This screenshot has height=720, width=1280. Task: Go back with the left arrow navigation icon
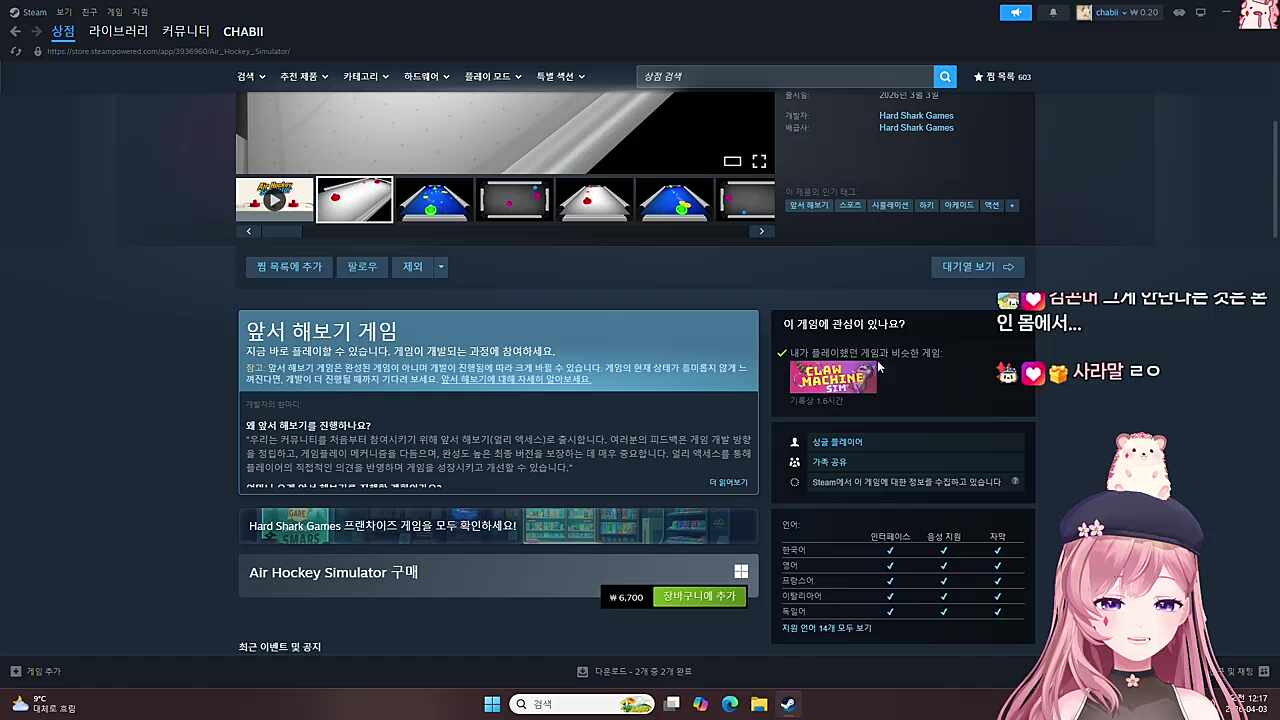click(15, 32)
